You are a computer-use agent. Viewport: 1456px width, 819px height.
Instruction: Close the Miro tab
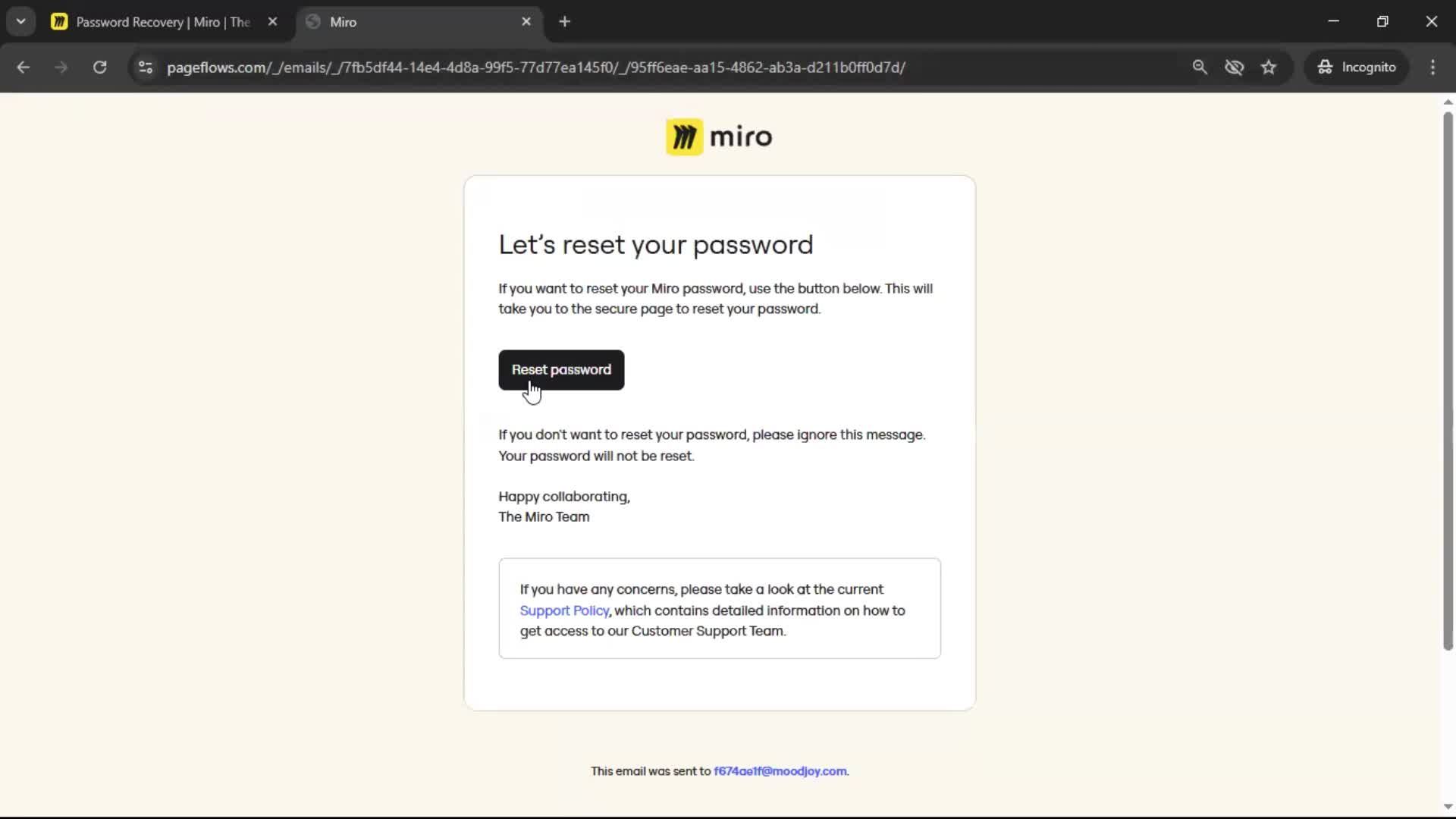526,22
